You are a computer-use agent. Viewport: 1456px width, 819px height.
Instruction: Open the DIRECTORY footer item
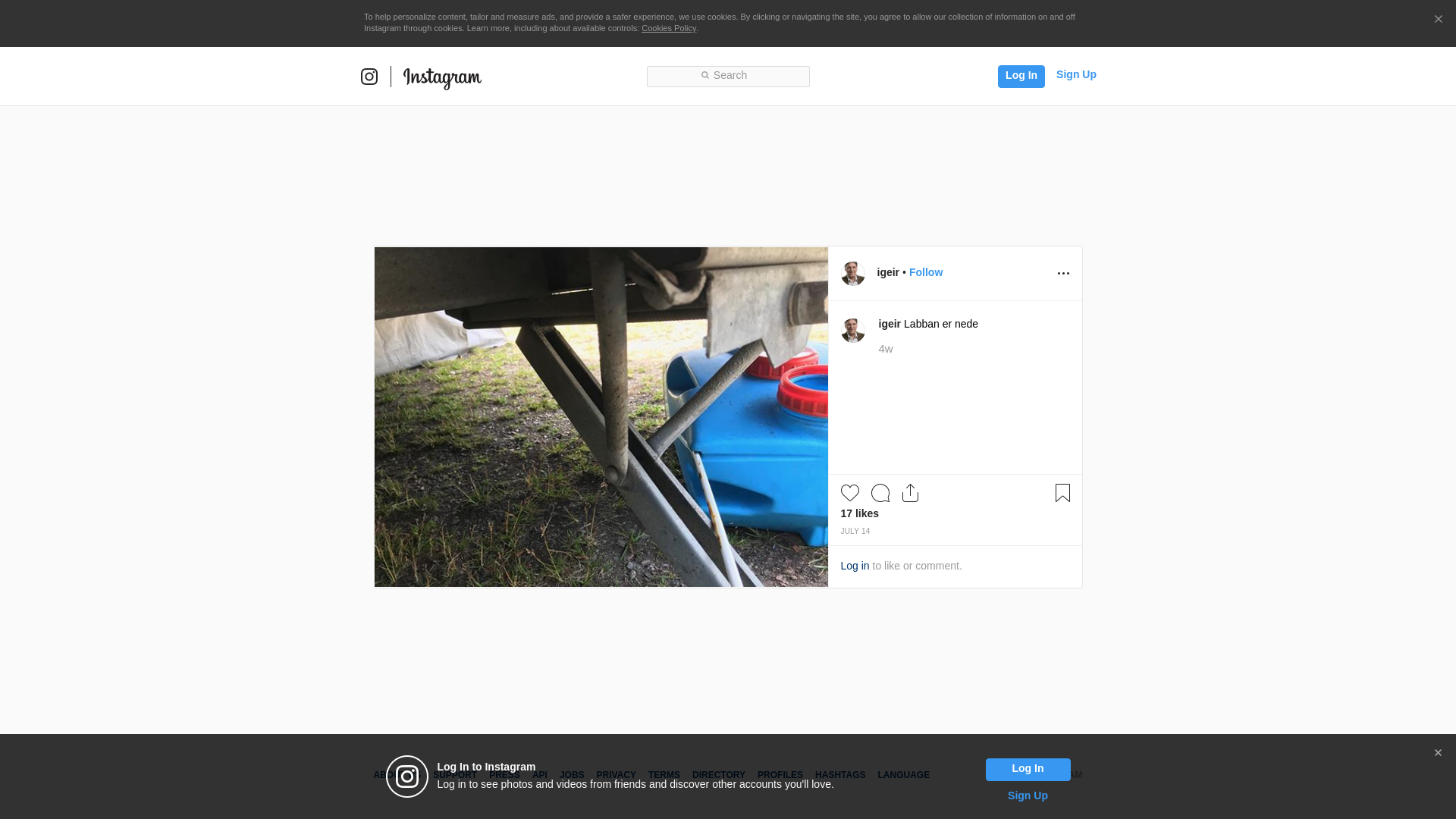[x=718, y=775]
